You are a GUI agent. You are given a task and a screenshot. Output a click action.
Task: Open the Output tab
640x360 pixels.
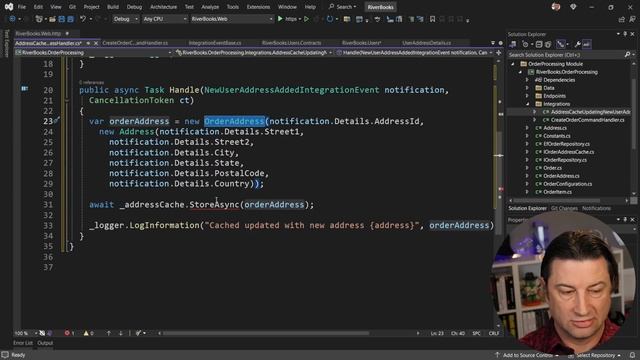[45, 343]
